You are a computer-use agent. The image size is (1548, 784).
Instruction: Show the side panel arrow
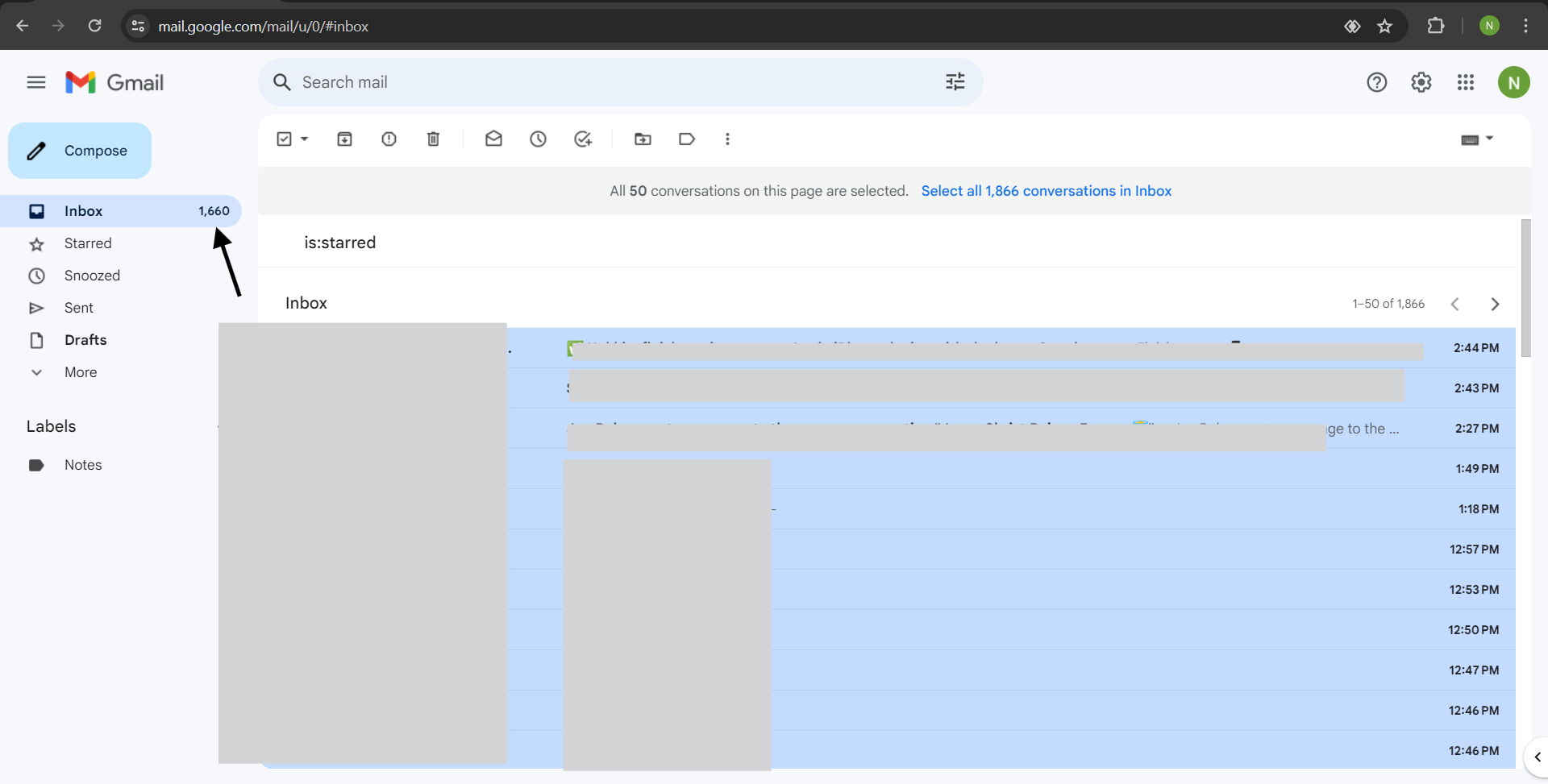1537,757
